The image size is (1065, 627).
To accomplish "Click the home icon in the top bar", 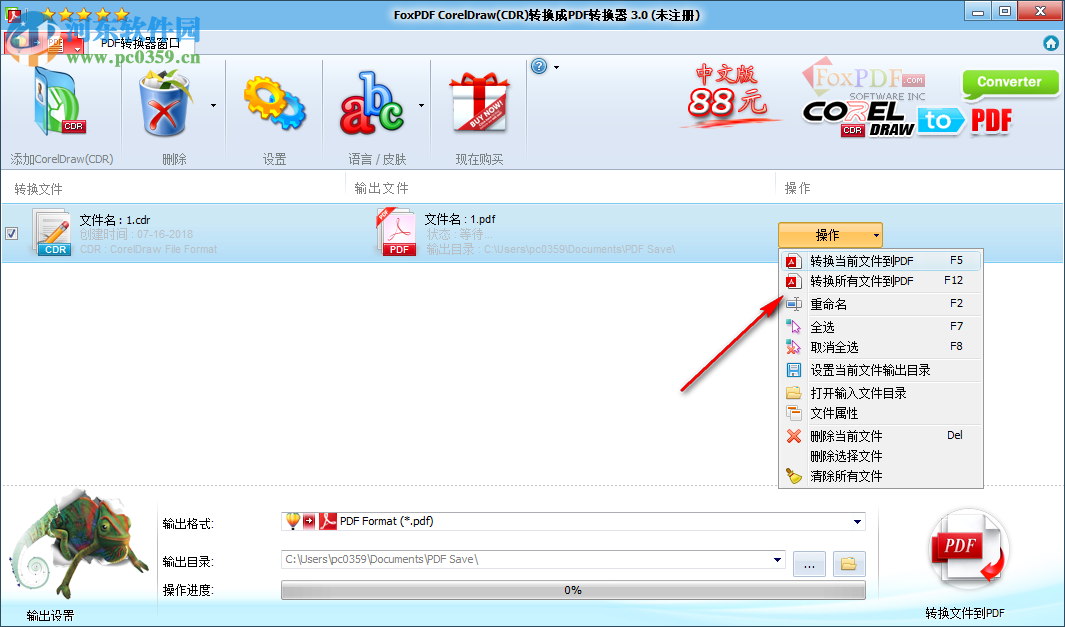I will (x=1051, y=43).
